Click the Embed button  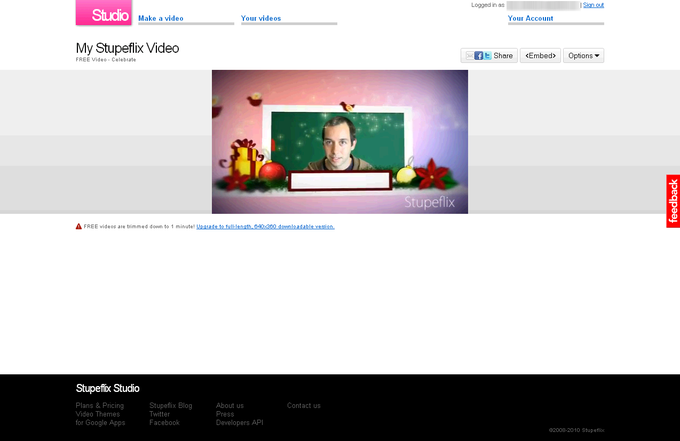pyautogui.click(x=540, y=56)
